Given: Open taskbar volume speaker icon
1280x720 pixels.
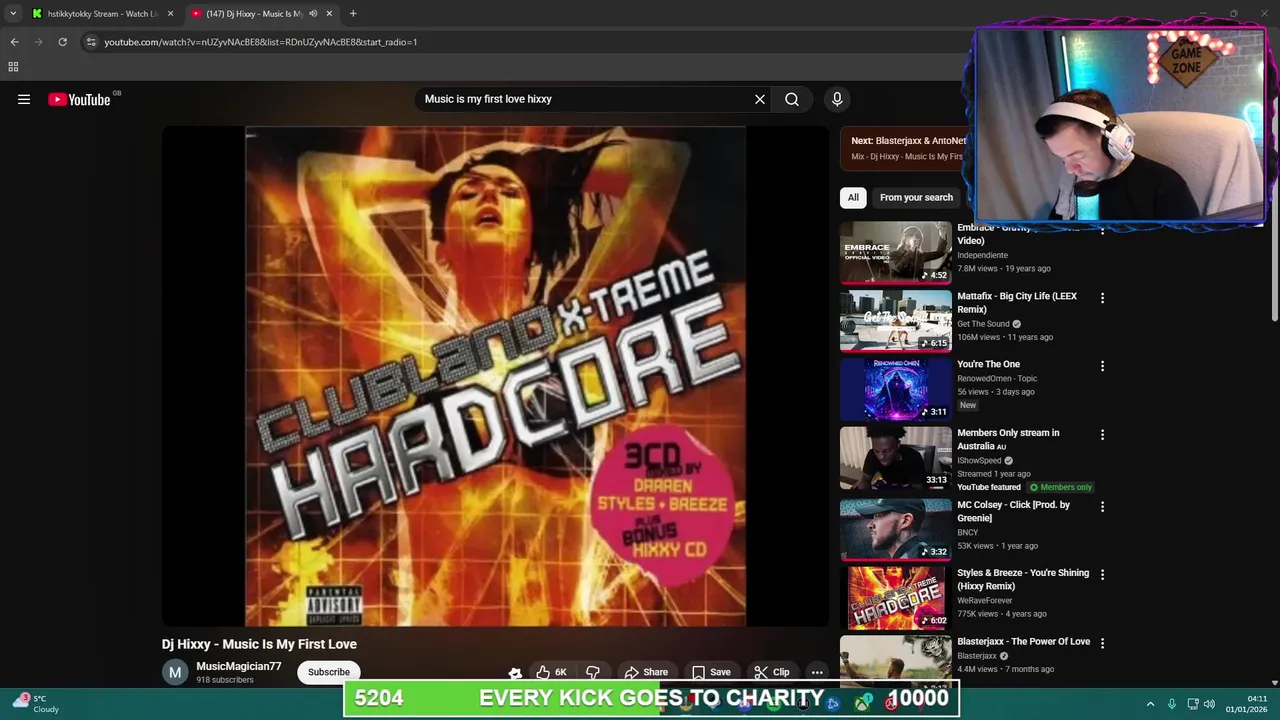Looking at the screenshot, I should click(x=1209, y=704).
